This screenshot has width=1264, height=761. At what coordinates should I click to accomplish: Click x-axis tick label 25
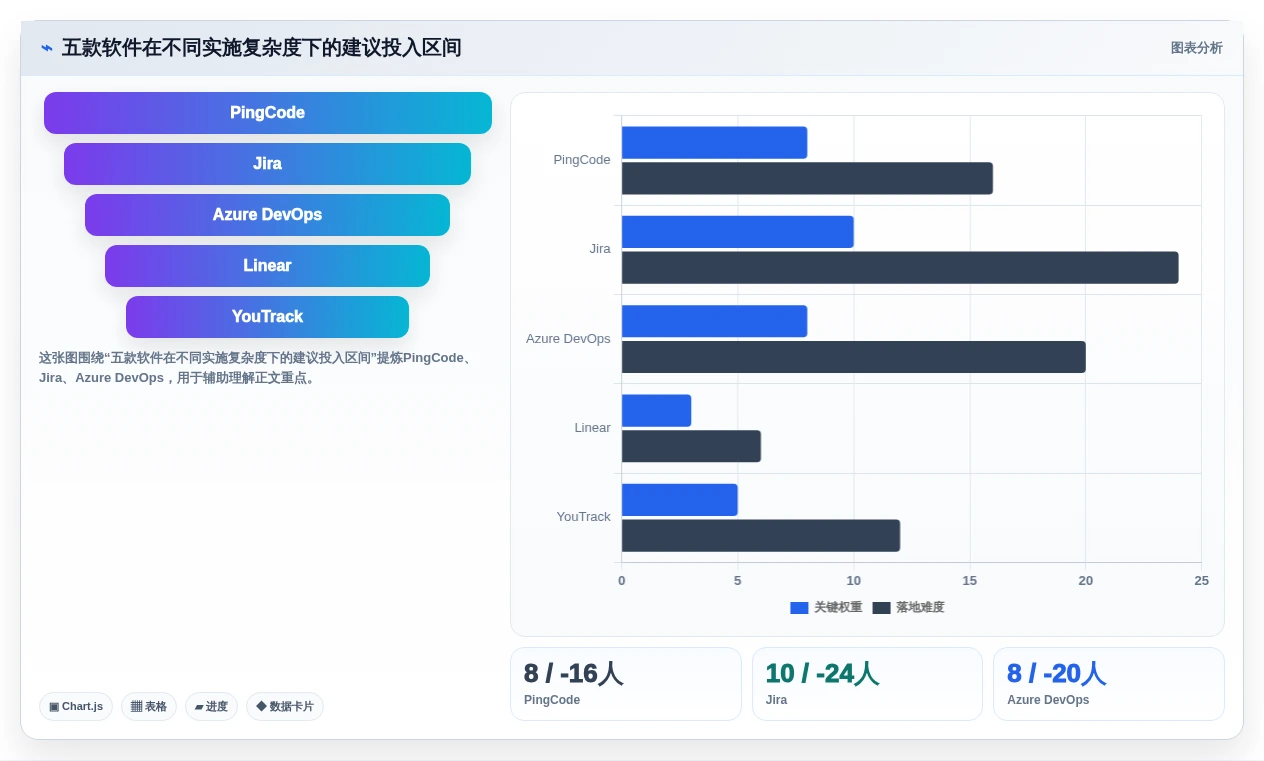[x=1201, y=581]
